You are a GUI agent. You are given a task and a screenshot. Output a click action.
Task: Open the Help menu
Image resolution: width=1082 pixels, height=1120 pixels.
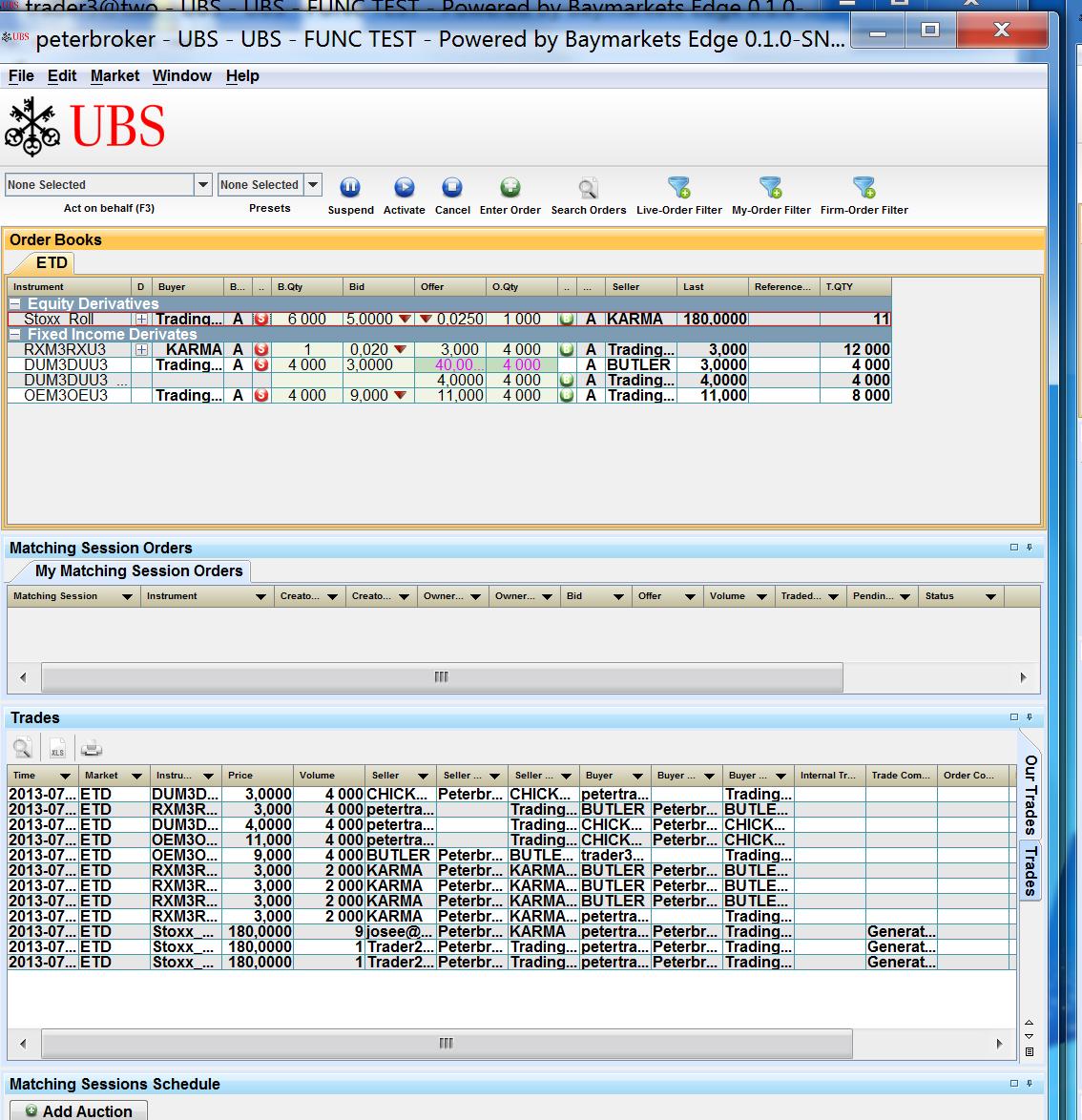click(x=242, y=75)
